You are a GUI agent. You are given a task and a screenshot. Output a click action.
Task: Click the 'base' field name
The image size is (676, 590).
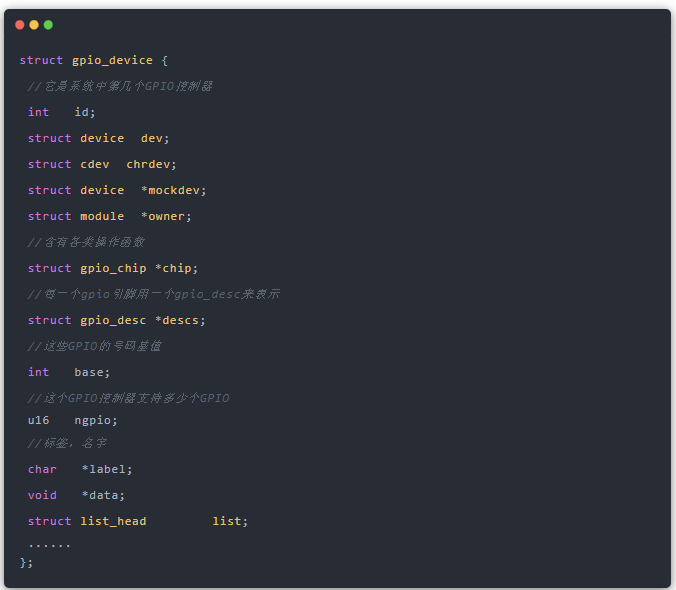90,372
